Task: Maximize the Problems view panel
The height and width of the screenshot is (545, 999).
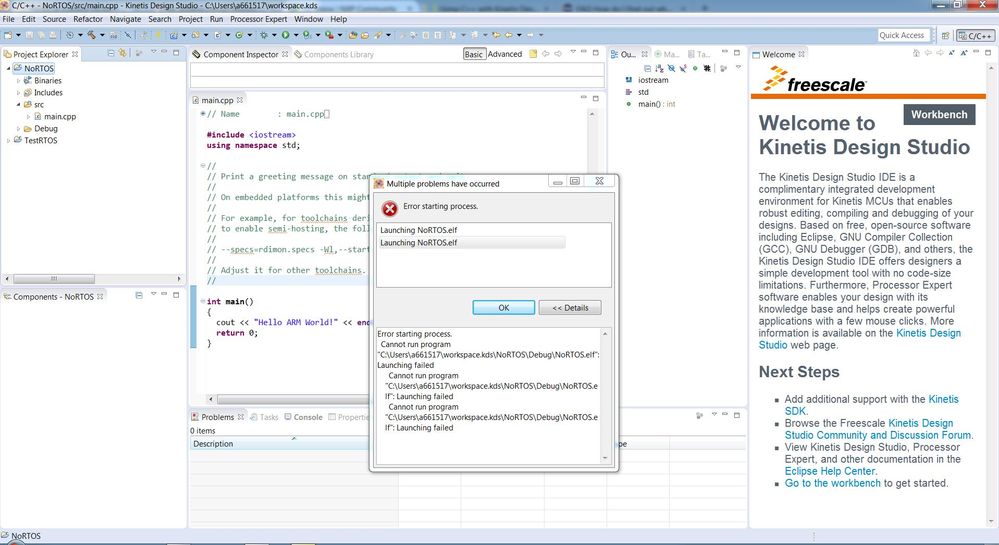Action: click(737, 415)
